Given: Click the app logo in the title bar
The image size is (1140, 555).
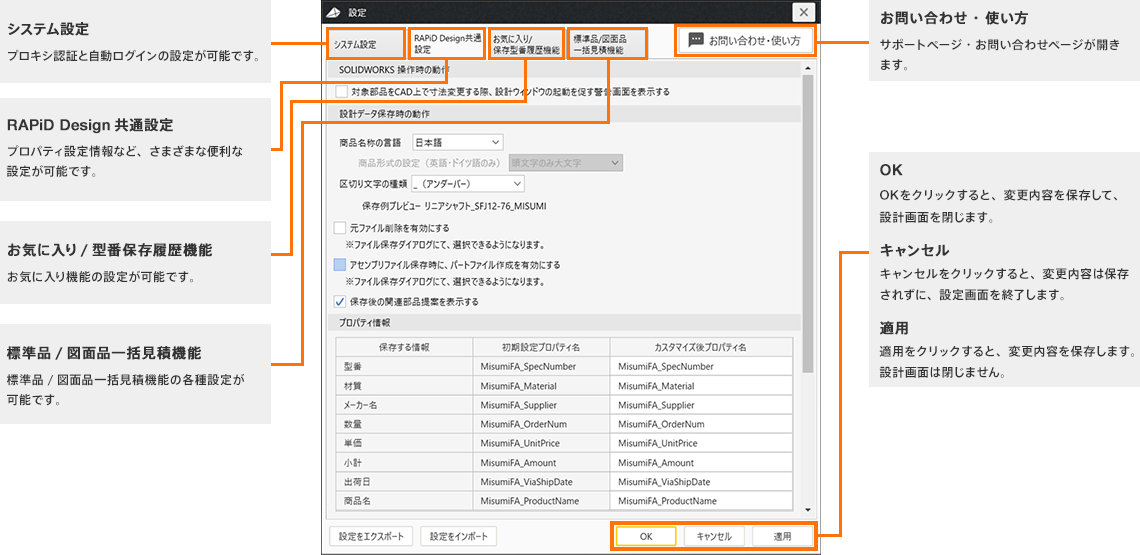Looking at the screenshot, I should click(x=334, y=12).
